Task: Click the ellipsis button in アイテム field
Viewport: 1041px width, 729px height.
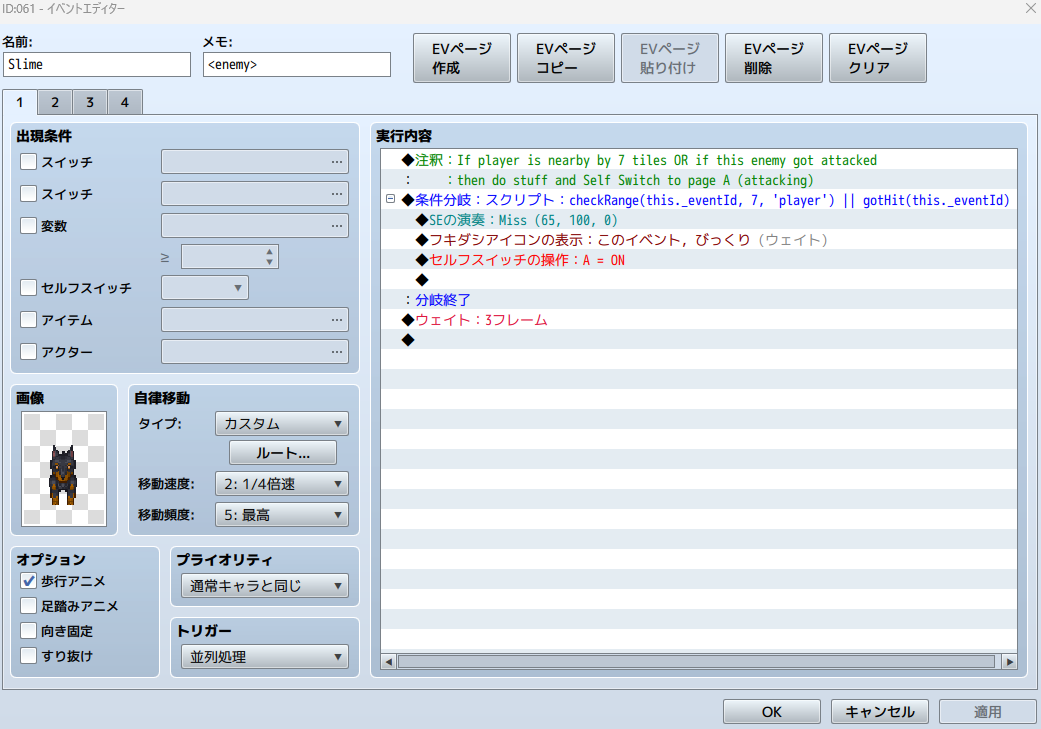Action: pyautogui.click(x=337, y=319)
